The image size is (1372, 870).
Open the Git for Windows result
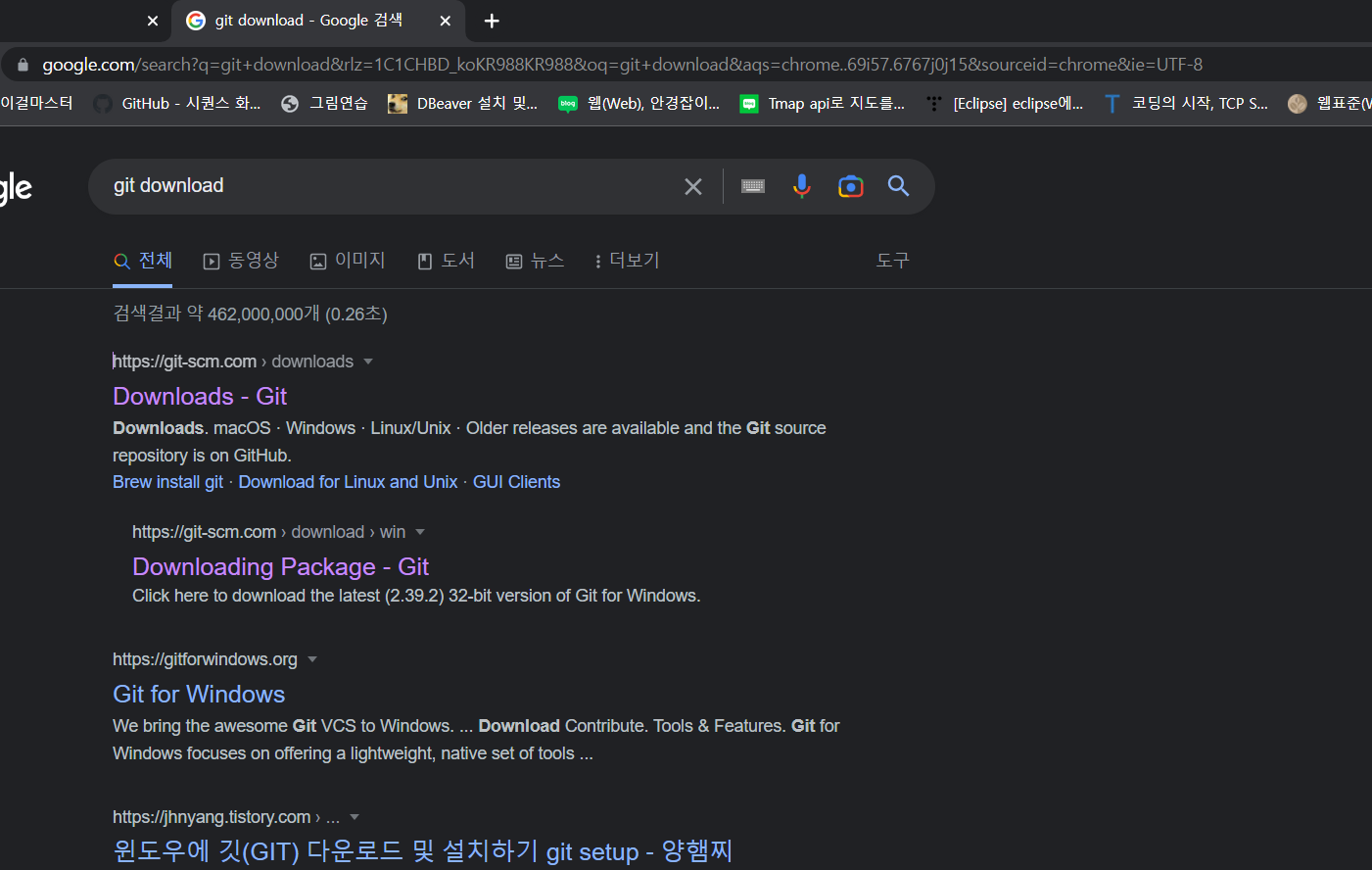(x=199, y=695)
